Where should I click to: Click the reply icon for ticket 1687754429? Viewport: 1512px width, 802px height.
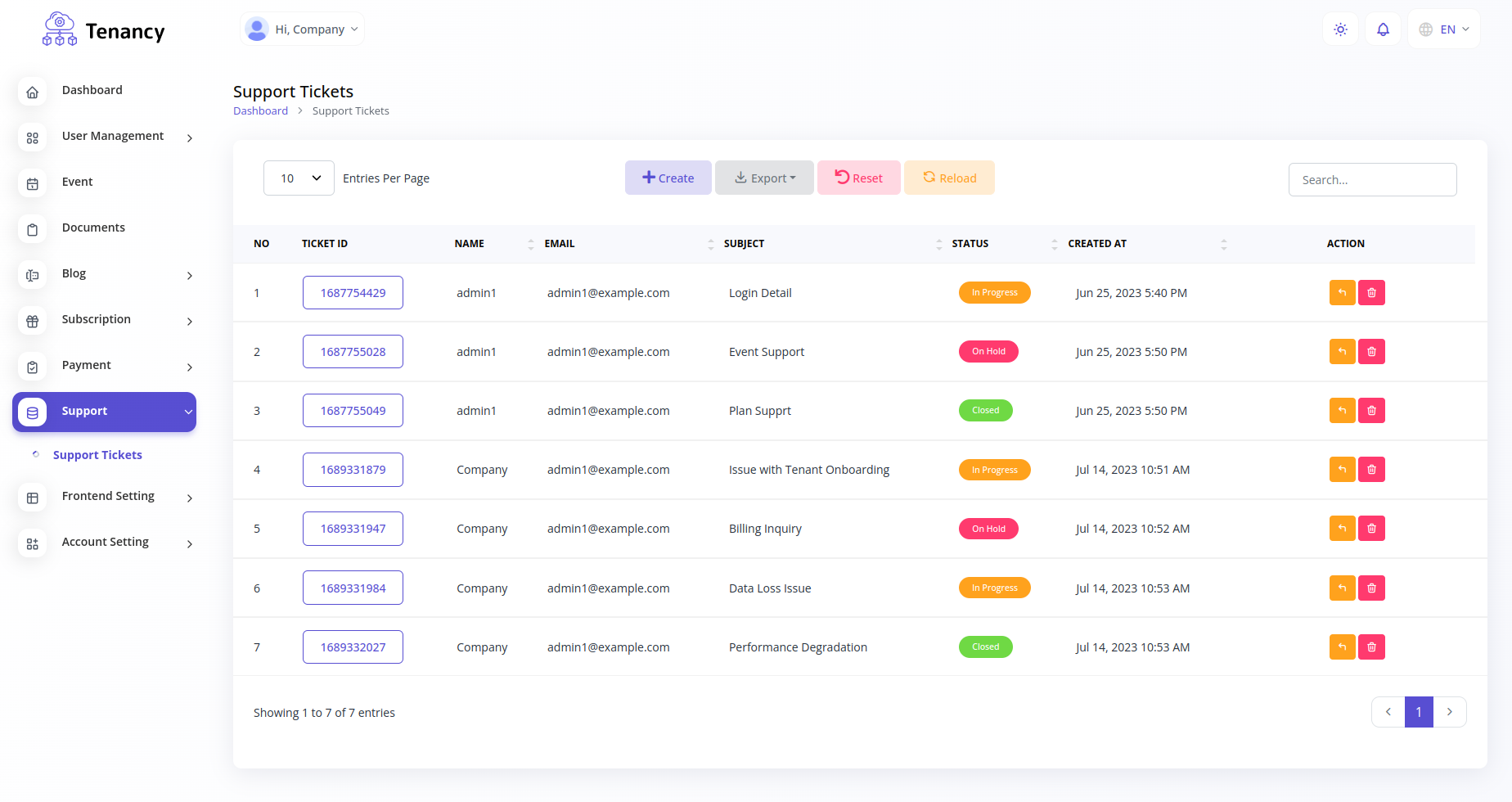click(x=1342, y=293)
